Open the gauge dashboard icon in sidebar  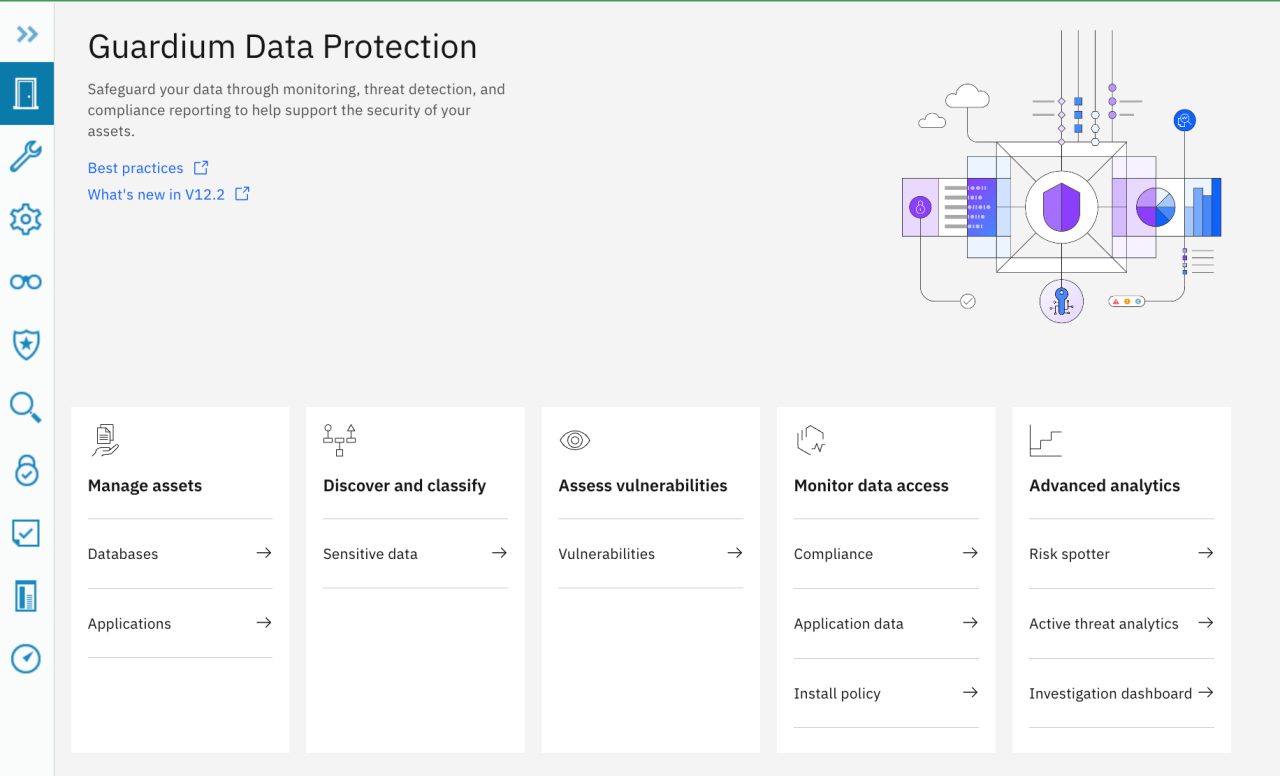(26, 659)
